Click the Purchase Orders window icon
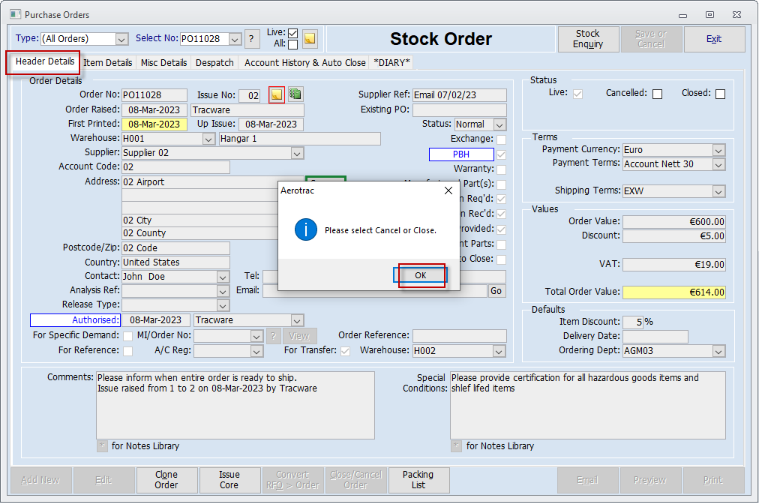Image resolution: width=759 pixels, height=503 pixels. pos(15,15)
